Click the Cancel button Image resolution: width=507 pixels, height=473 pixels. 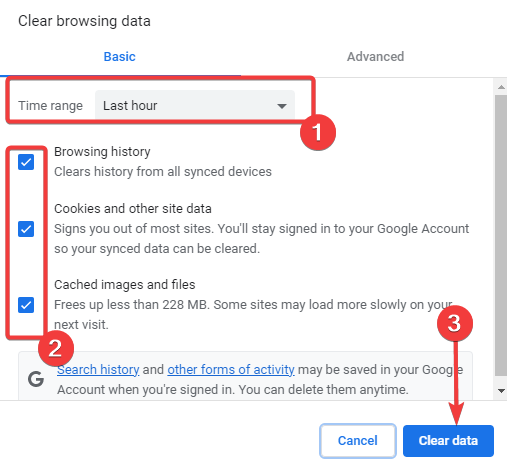358,441
